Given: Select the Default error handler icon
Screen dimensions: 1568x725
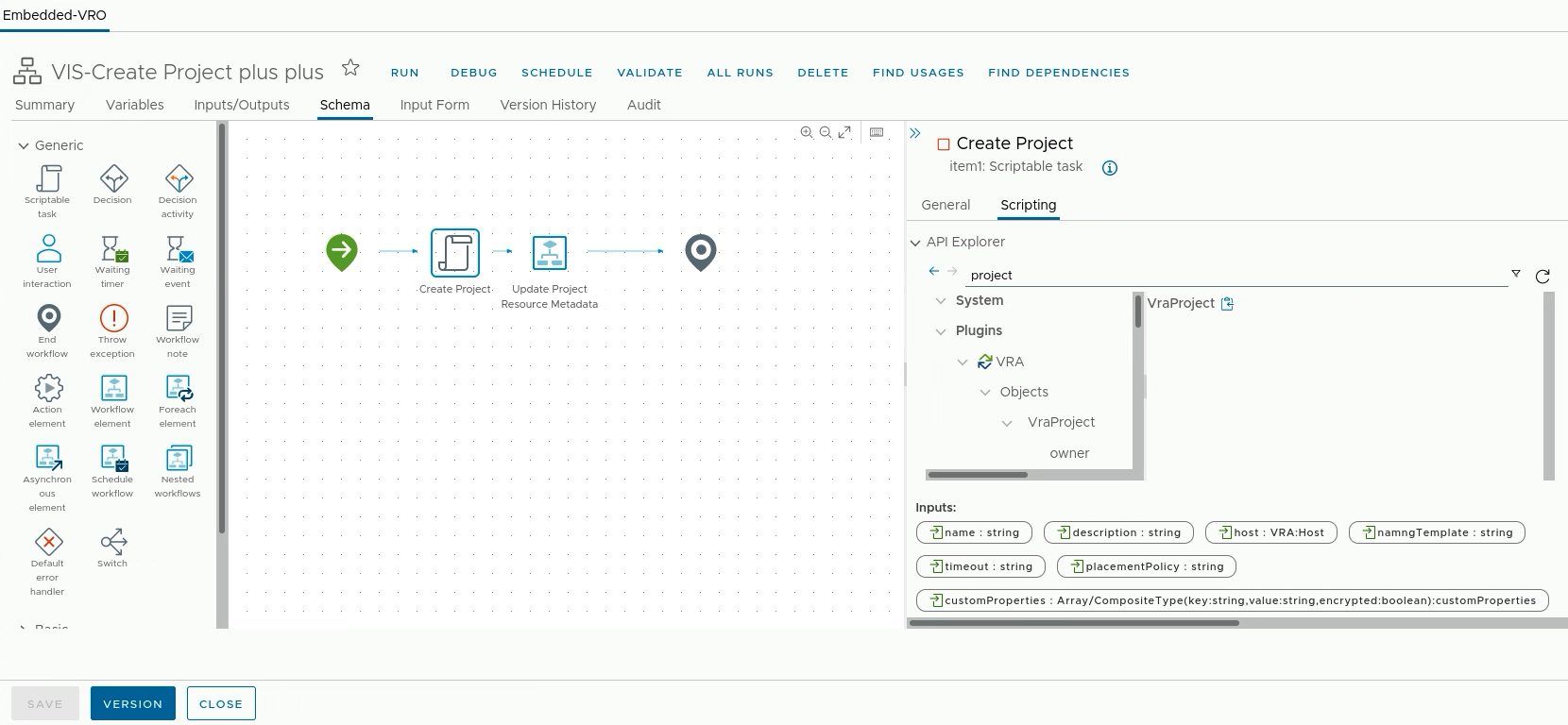Looking at the screenshot, I should 48,542.
